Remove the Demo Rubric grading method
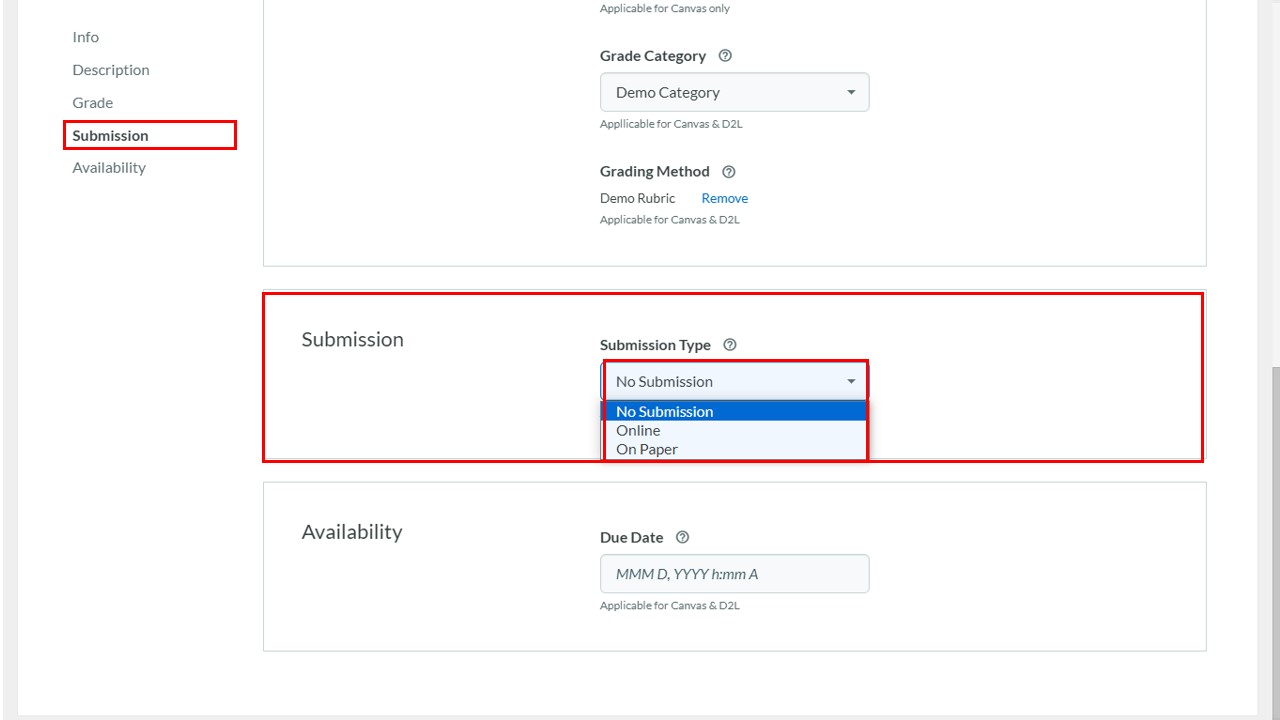The height and width of the screenshot is (720, 1280). click(x=725, y=198)
